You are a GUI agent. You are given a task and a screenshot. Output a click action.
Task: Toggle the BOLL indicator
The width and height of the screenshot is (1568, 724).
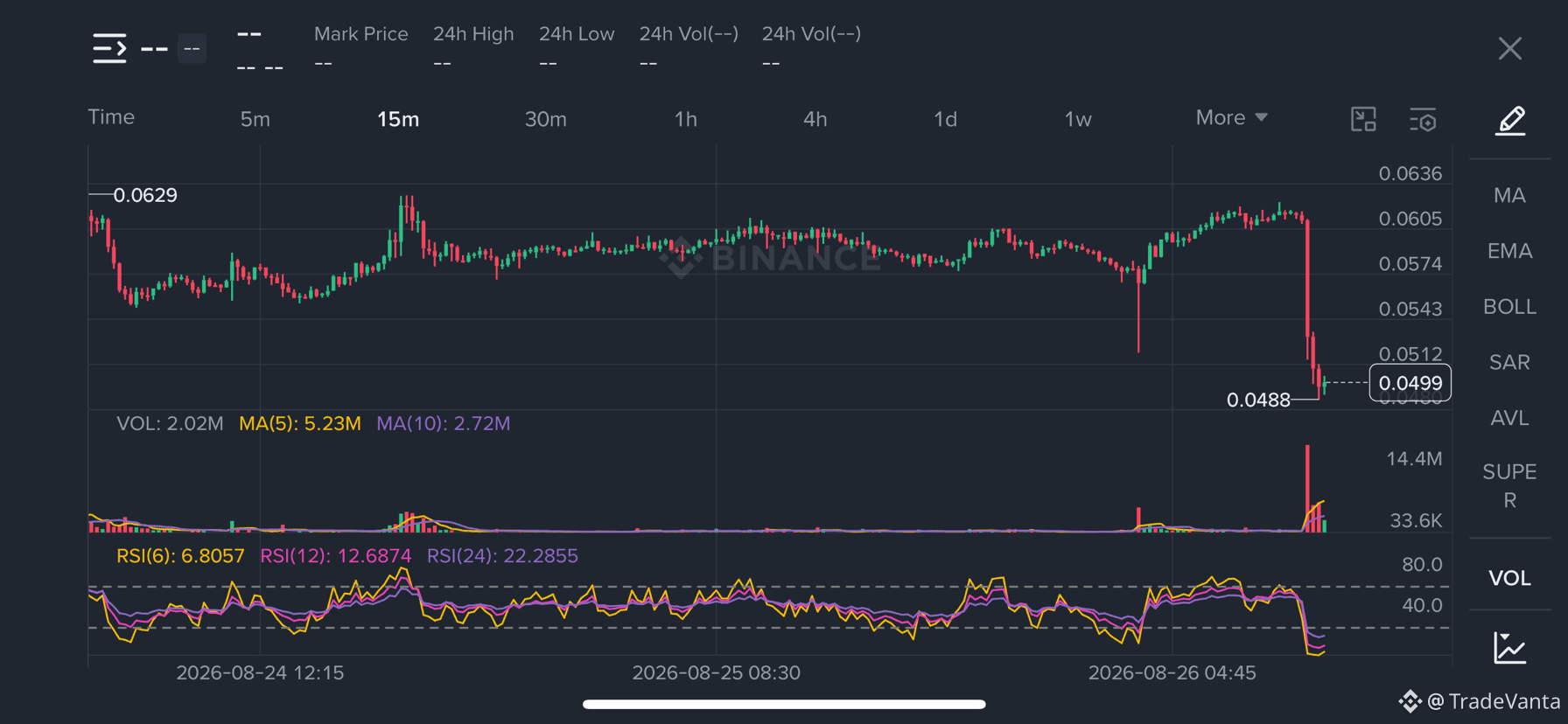[x=1509, y=307]
